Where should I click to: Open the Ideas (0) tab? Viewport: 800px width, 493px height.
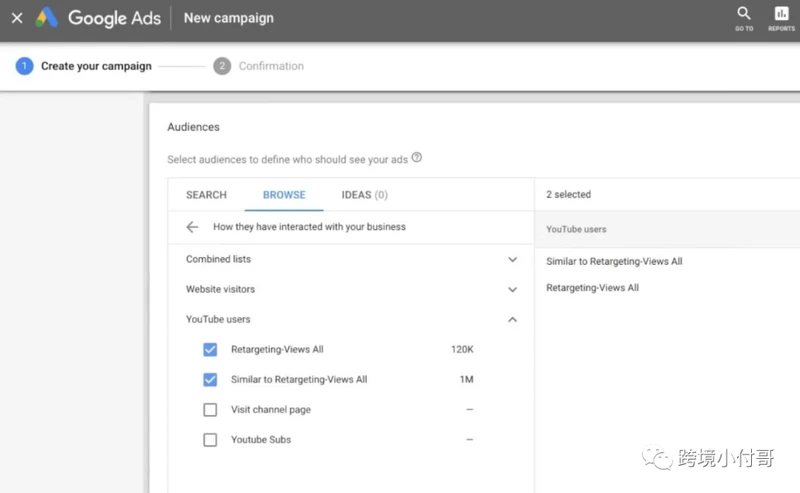pos(364,195)
